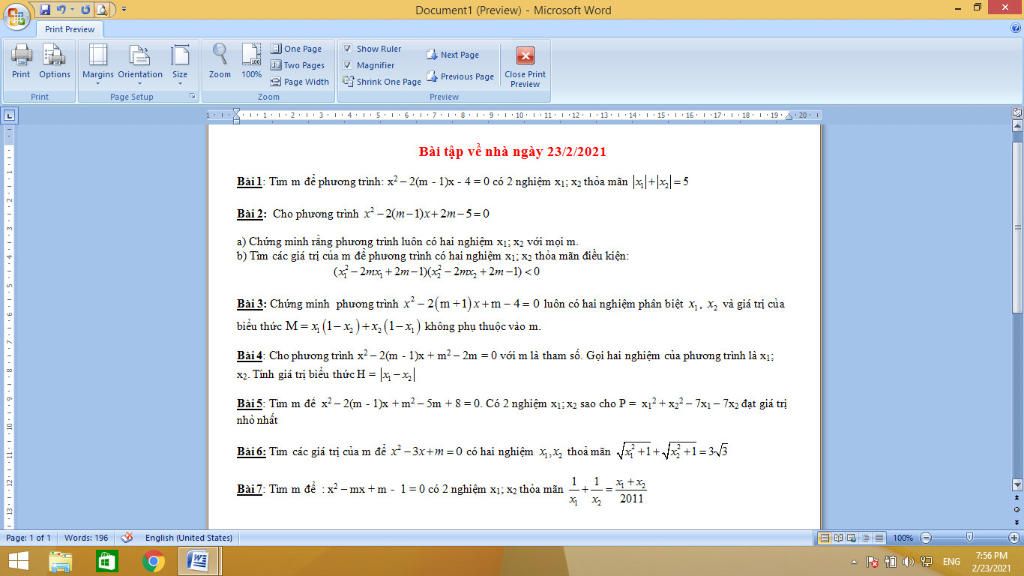Click the Words: 196 status indicator

[86, 538]
